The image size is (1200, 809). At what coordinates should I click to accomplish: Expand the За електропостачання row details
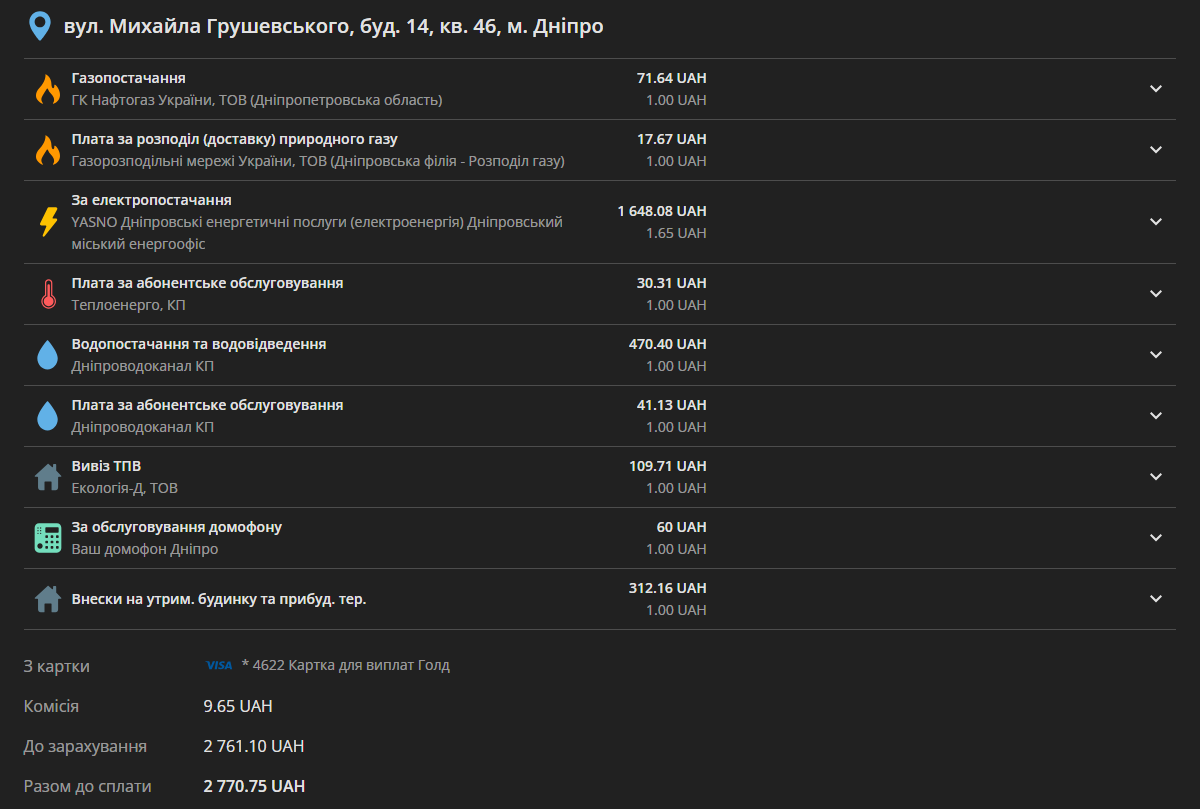coord(1156,221)
